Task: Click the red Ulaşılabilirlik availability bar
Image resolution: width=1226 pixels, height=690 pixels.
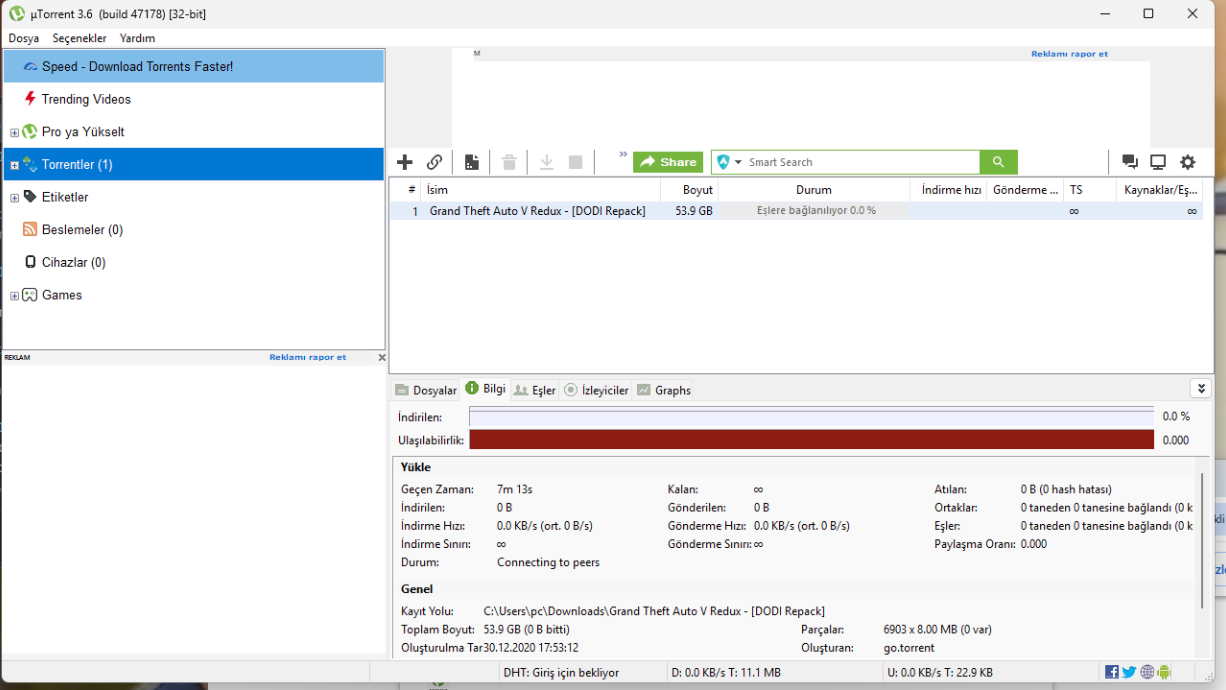Action: pyautogui.click(x=811, y=440)
